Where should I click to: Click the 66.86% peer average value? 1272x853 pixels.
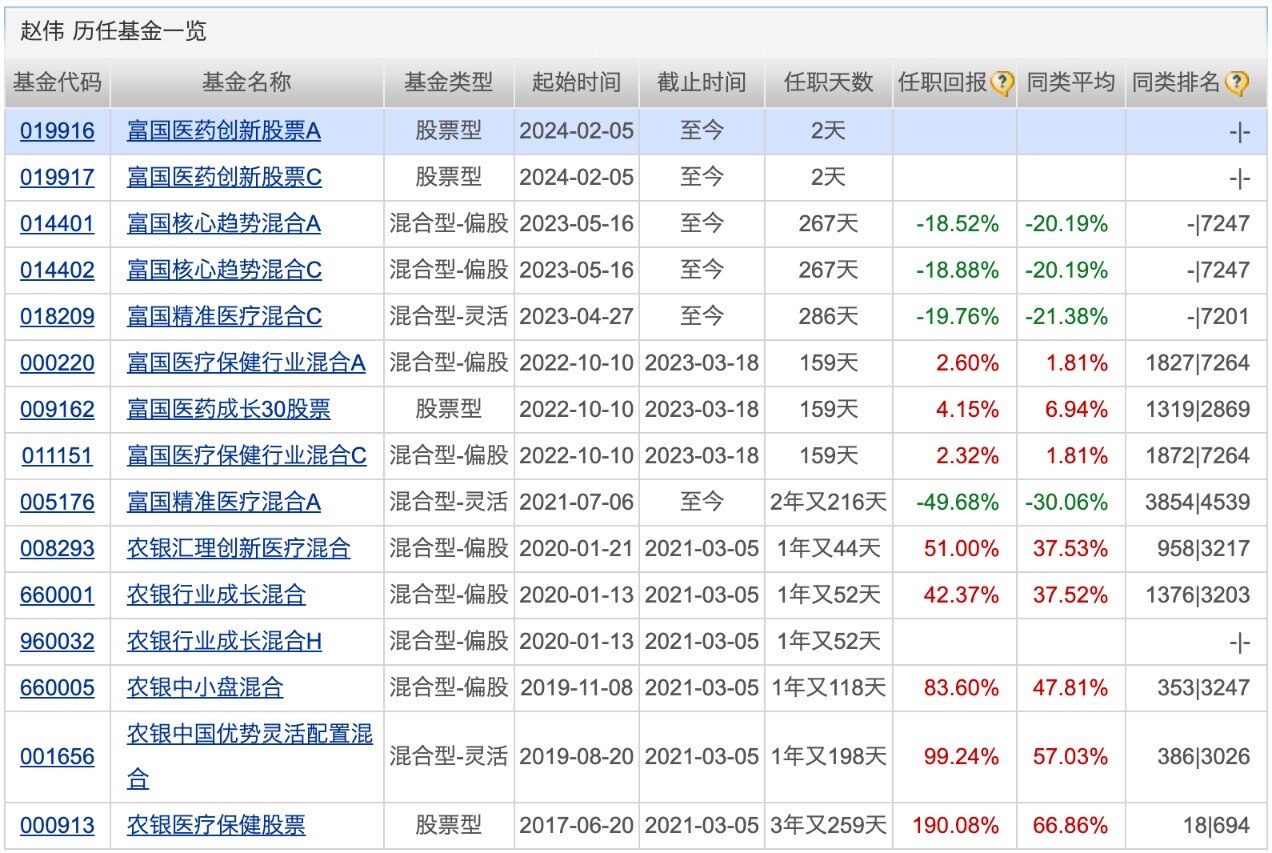tap(1070, 826)
